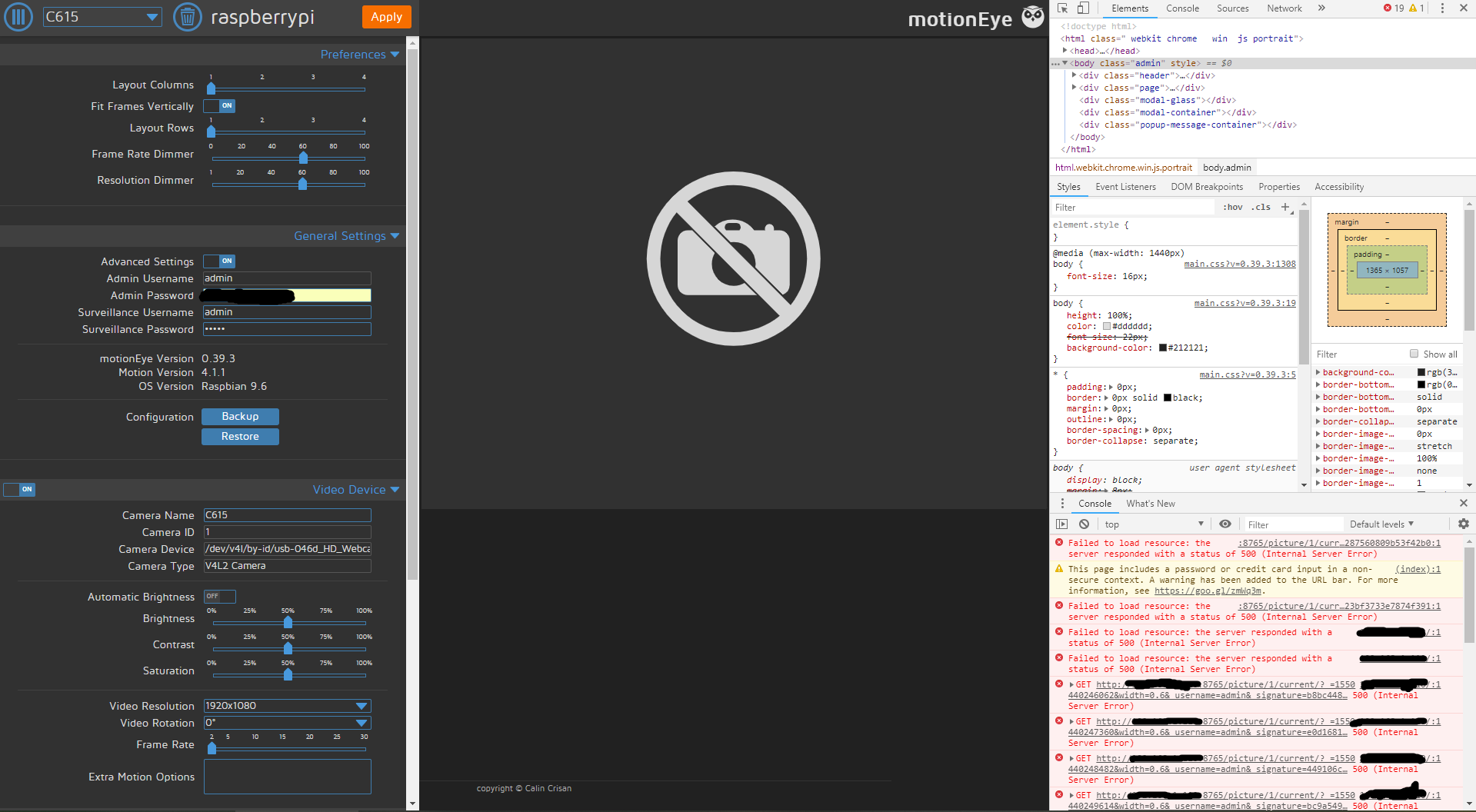1476x812 pixels.
Task: Click the eye icon to create live expression
Action: point(1224,524)
